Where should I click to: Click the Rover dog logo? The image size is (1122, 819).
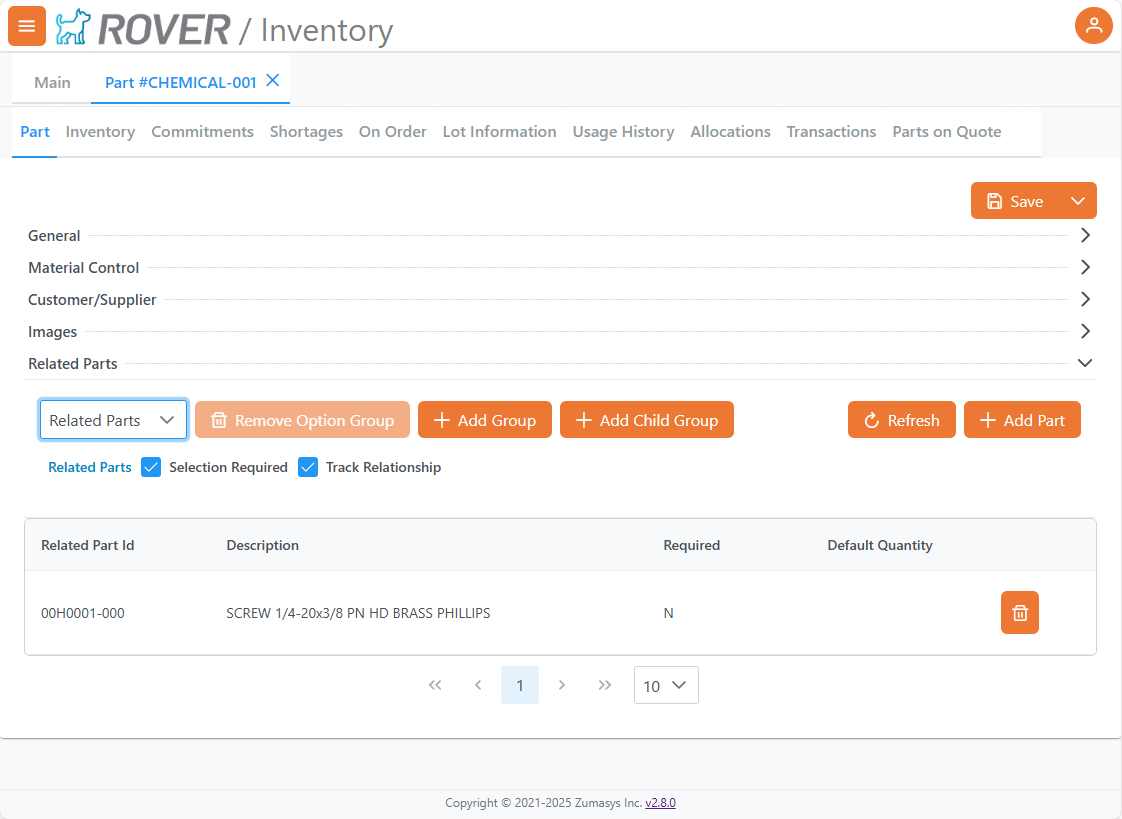coord(72,28)
